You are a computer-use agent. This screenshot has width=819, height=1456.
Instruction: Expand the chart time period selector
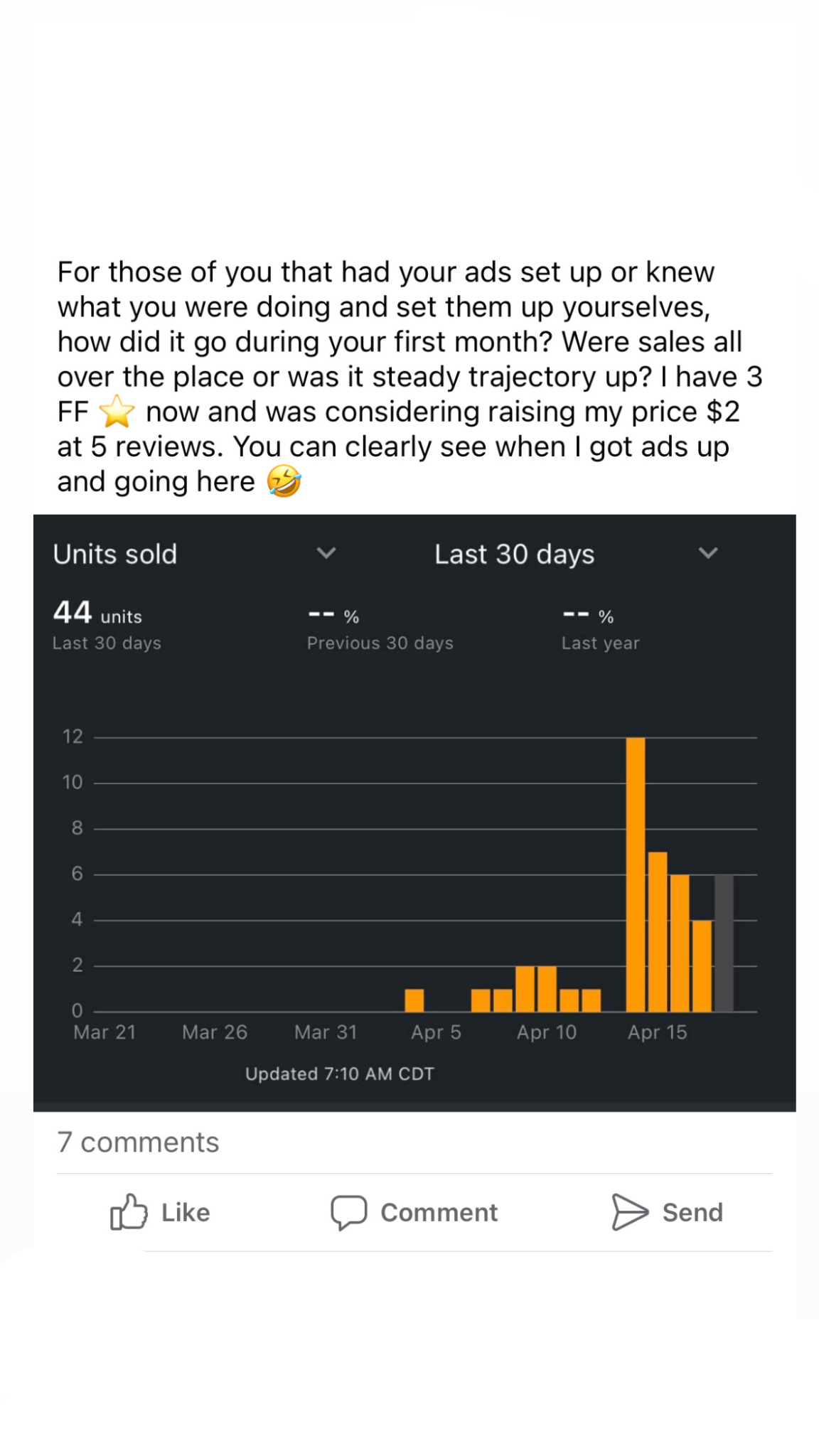[x=708, y=552]
